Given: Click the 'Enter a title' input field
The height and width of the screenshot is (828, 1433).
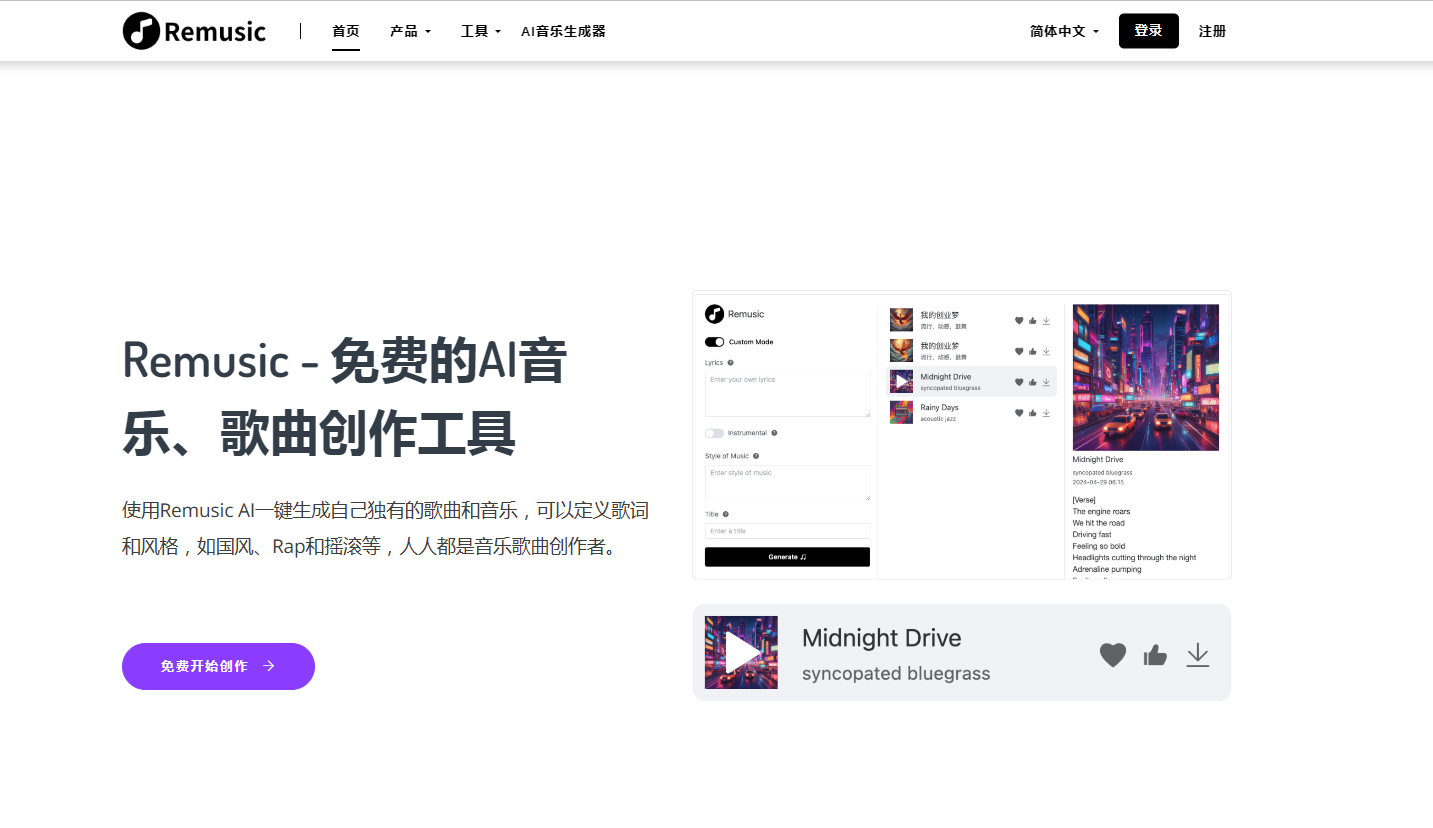Looking at the screenshot, I should pyautogui.click(x=787, y=531).
